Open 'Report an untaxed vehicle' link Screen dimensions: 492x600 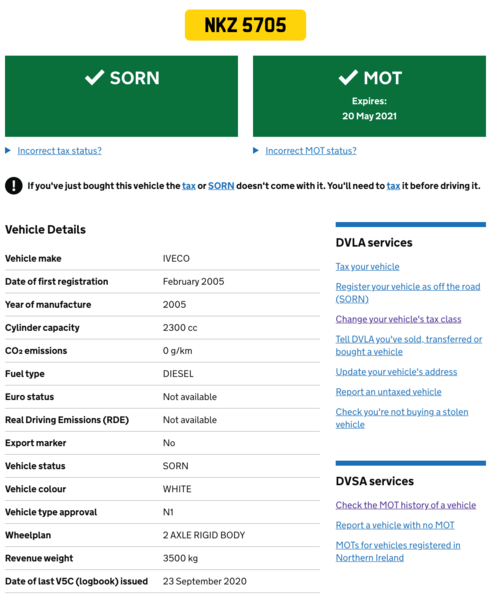click(x=388, y=392)
